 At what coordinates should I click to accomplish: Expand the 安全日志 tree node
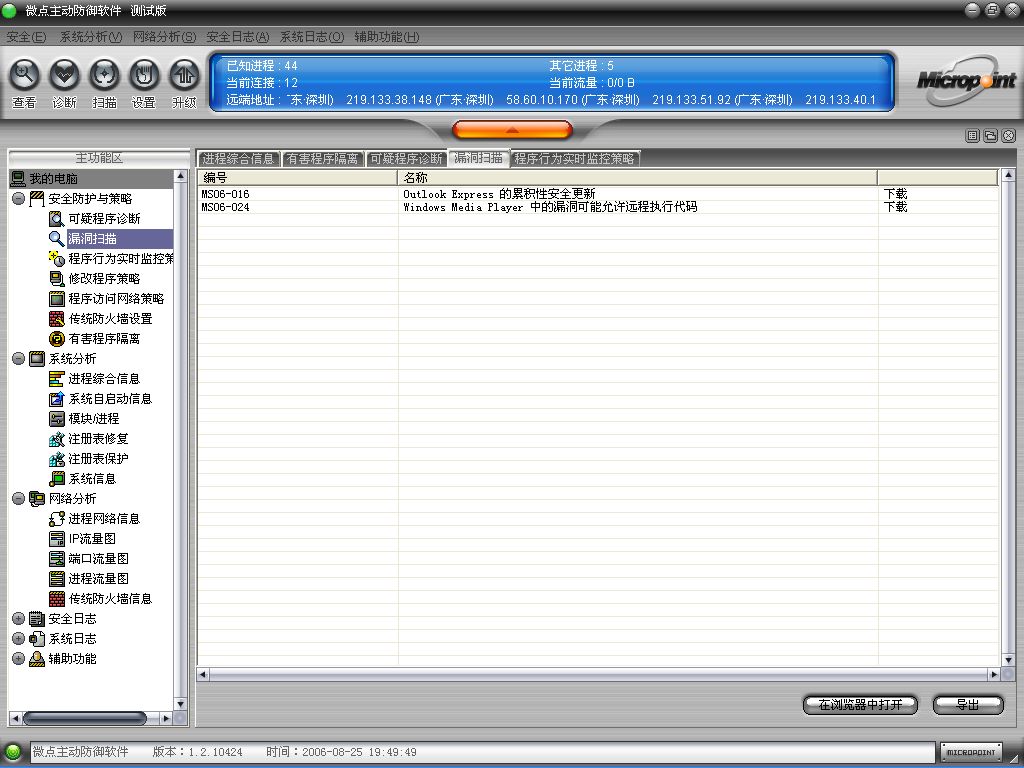[x=18, y=618]
